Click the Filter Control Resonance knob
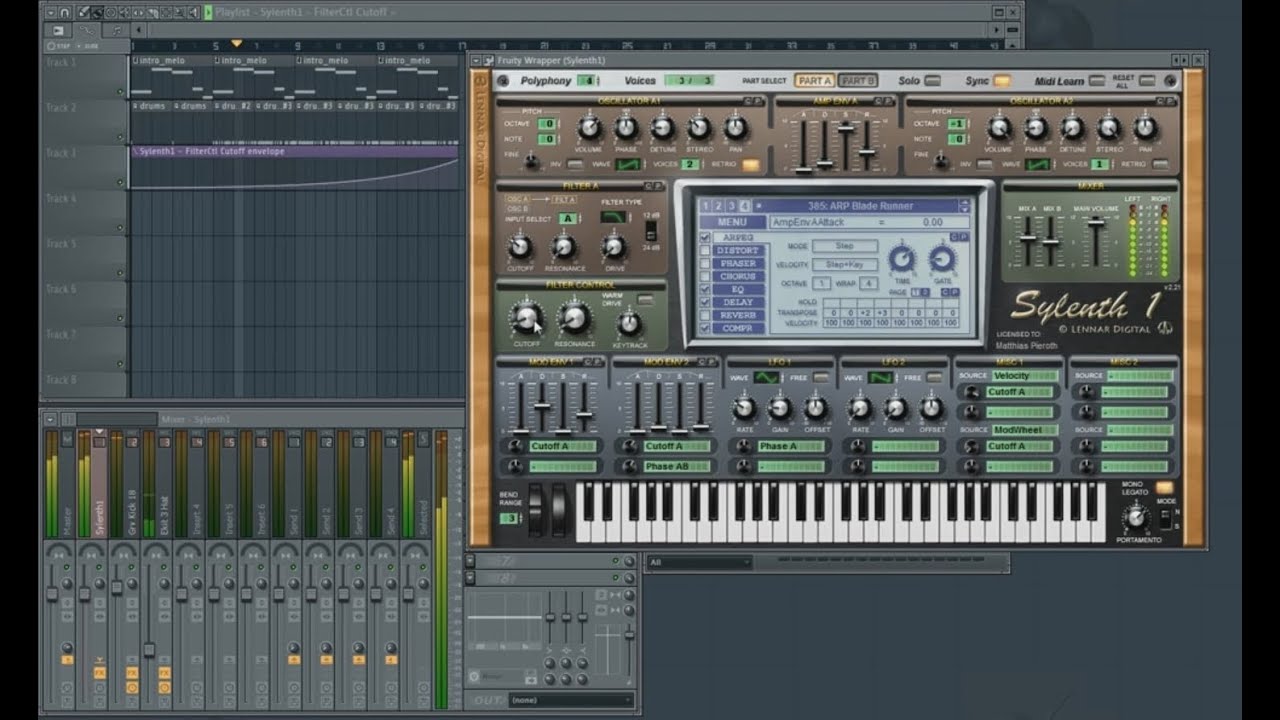 574,318
